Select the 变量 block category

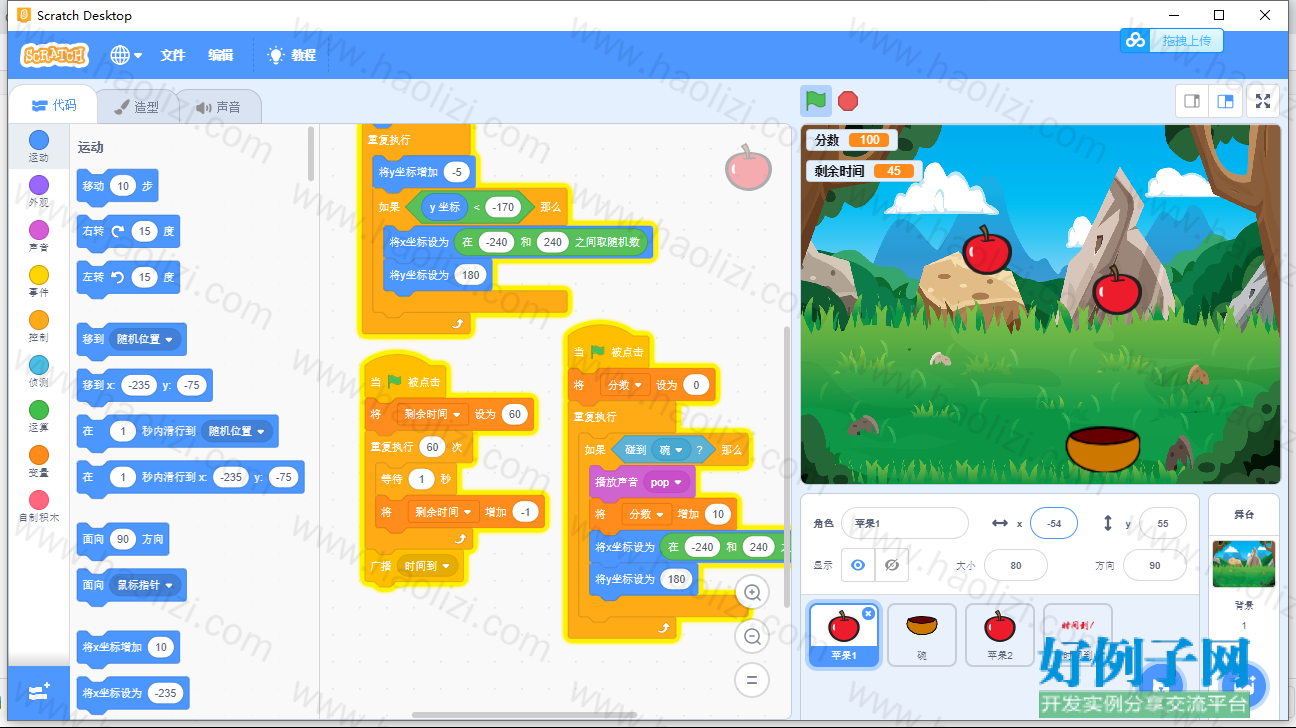point(38,461)
